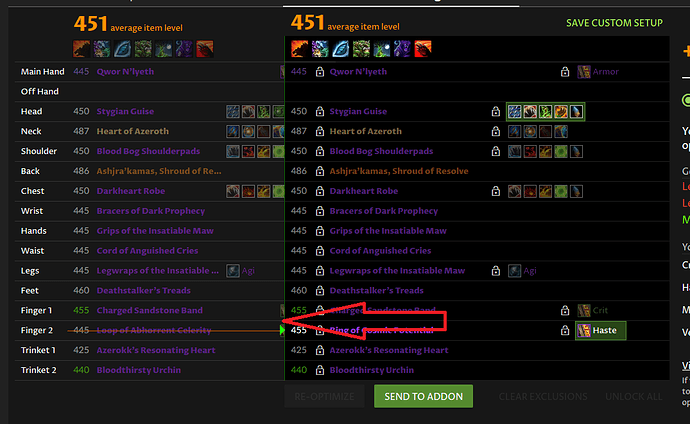This screenshot has height=424, width=690.
Task: Click the RE-OPTIMIZE button
Action: (324, 396)
